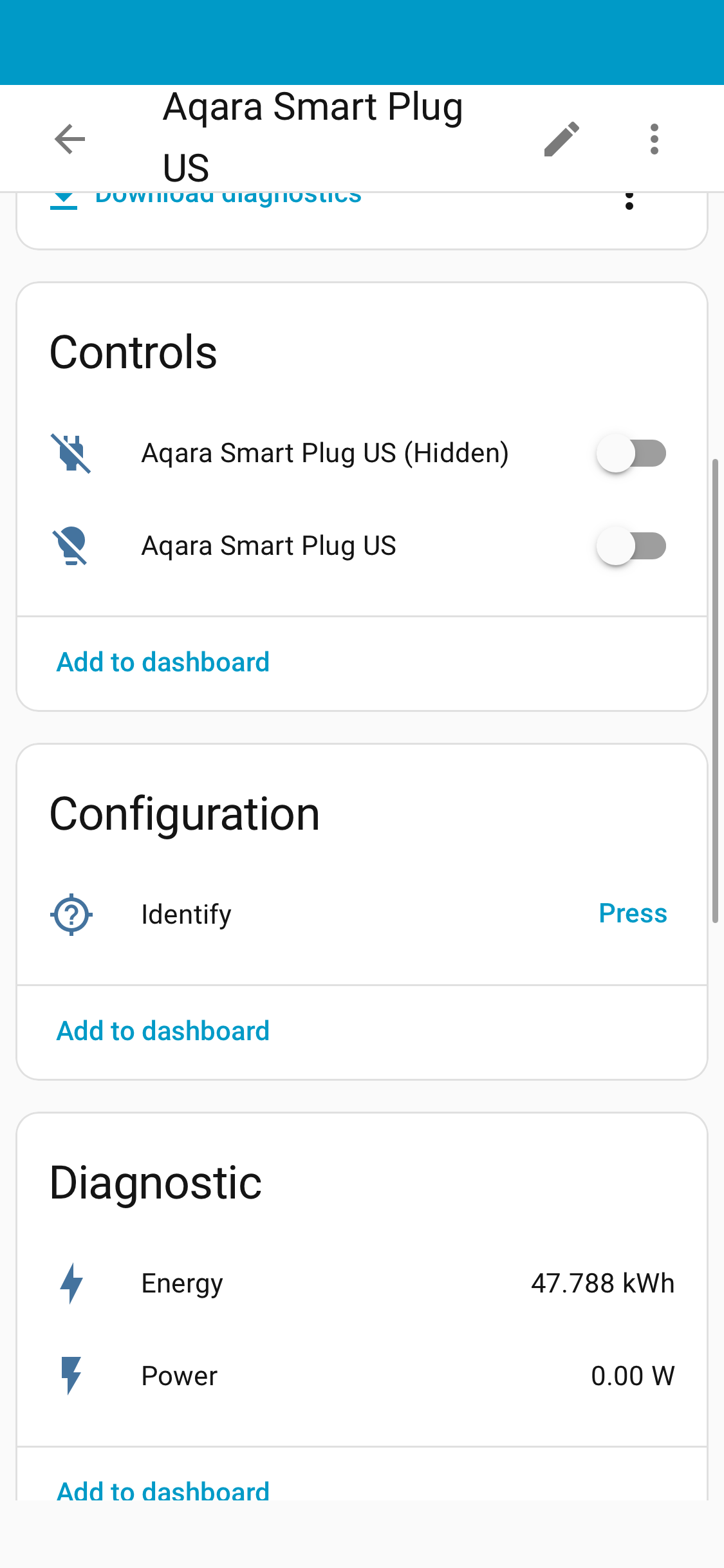Click the plug-off icon for the hidden entity
This screenshot has height=1568, width=724.
(71, 453)
